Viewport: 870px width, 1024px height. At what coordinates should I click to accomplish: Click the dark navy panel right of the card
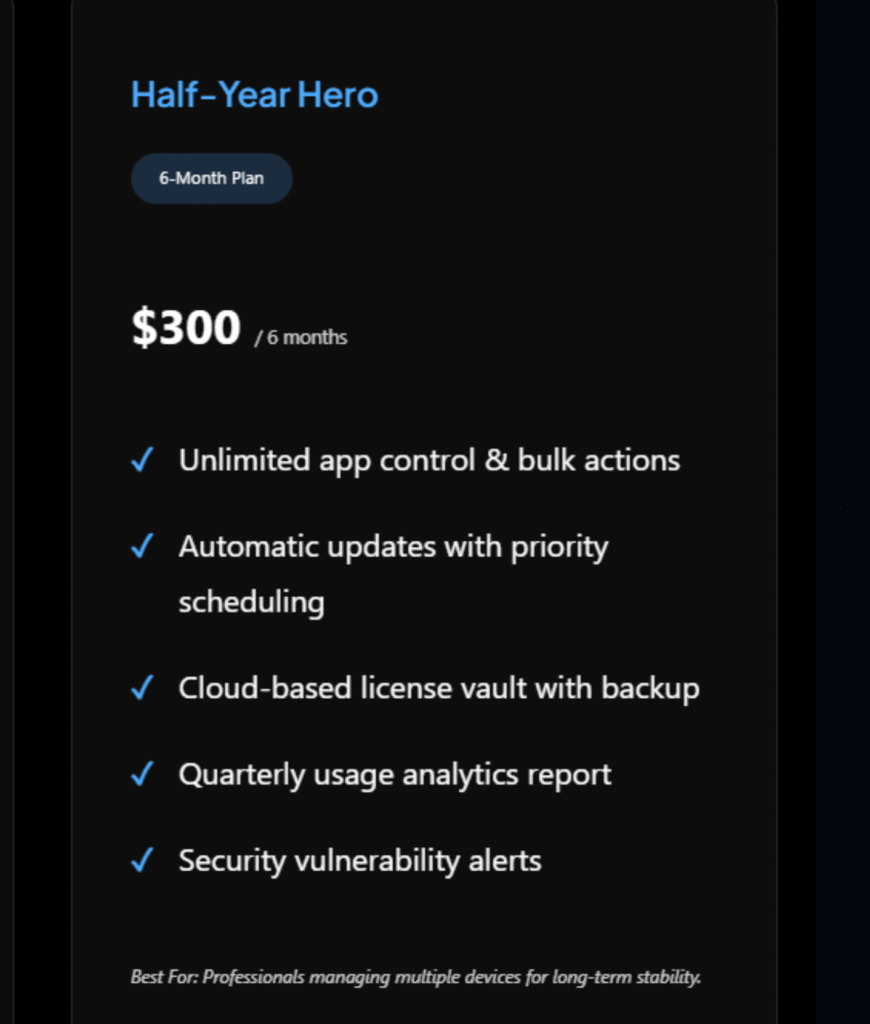(x=842, y=500)
